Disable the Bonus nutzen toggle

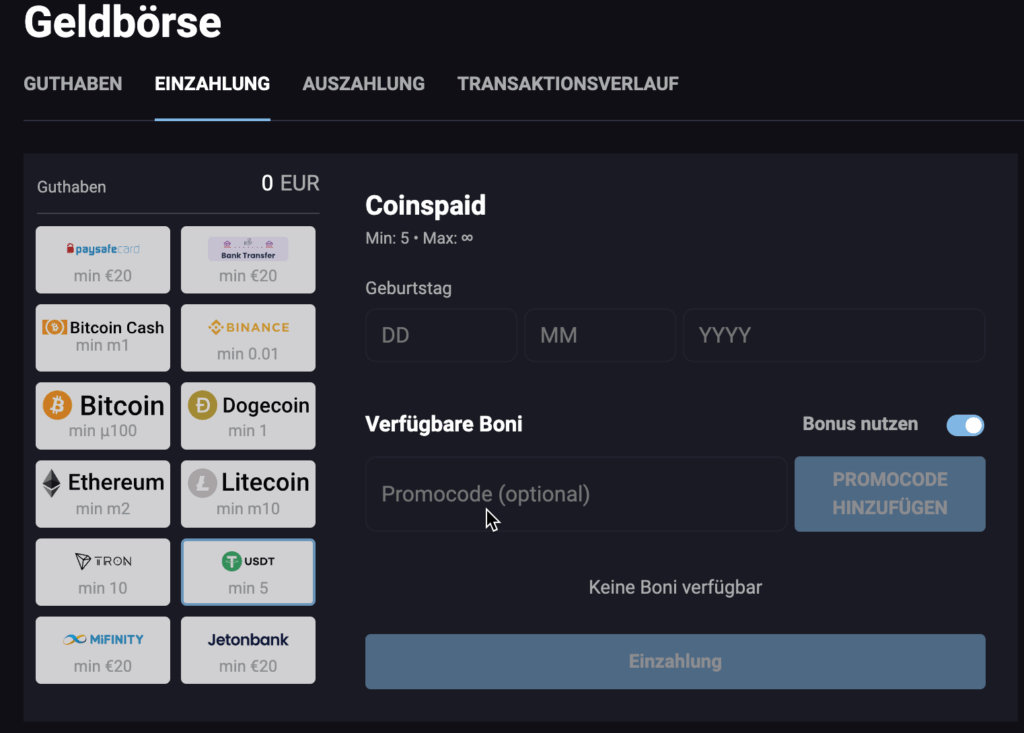click(963, 425)
